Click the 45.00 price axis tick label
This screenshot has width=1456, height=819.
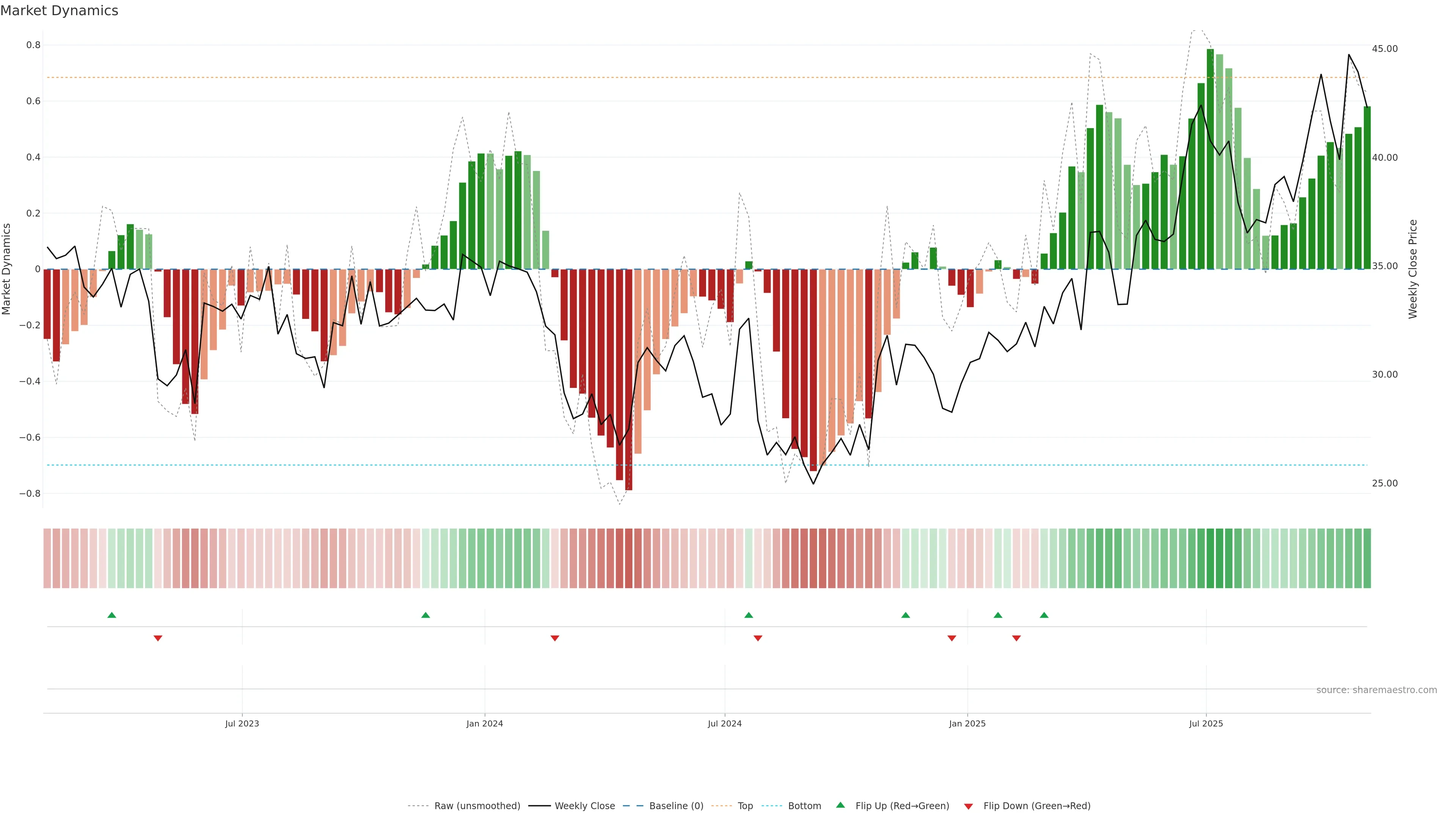(1384, 49)
